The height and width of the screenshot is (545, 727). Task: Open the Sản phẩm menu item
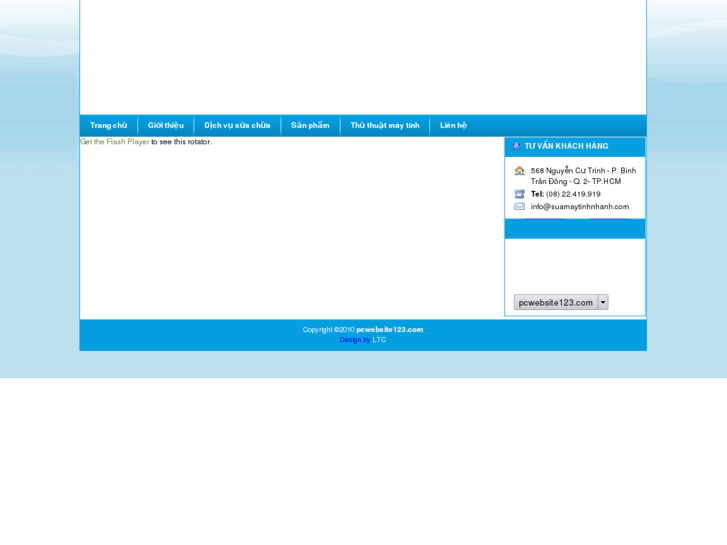[310, 125]
